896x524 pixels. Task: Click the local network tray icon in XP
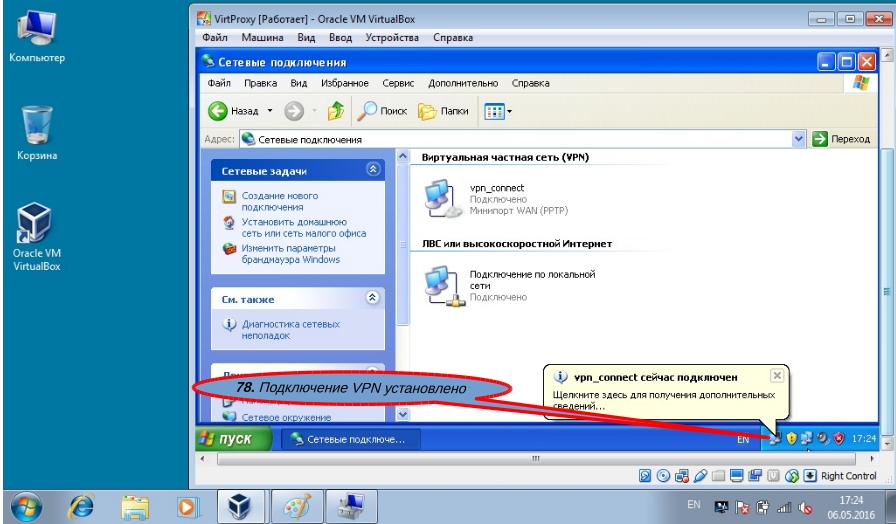pos(806,439)
